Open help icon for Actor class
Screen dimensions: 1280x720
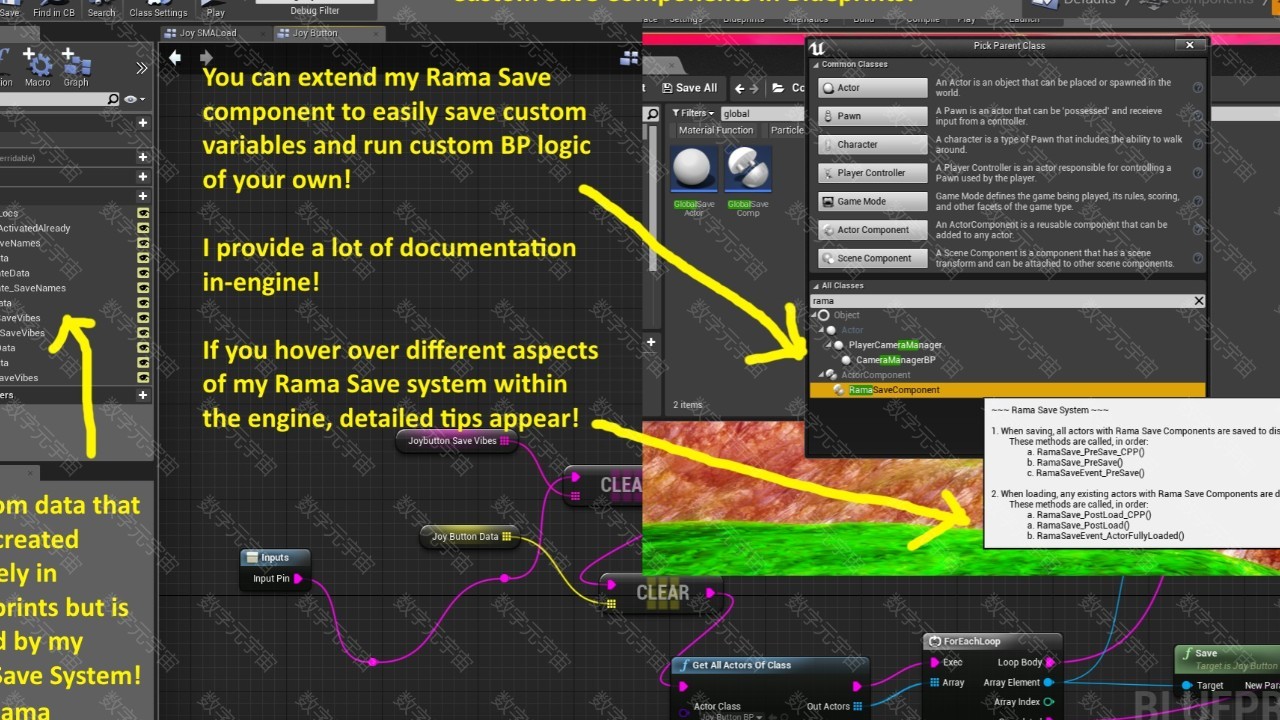(1198, 88)
